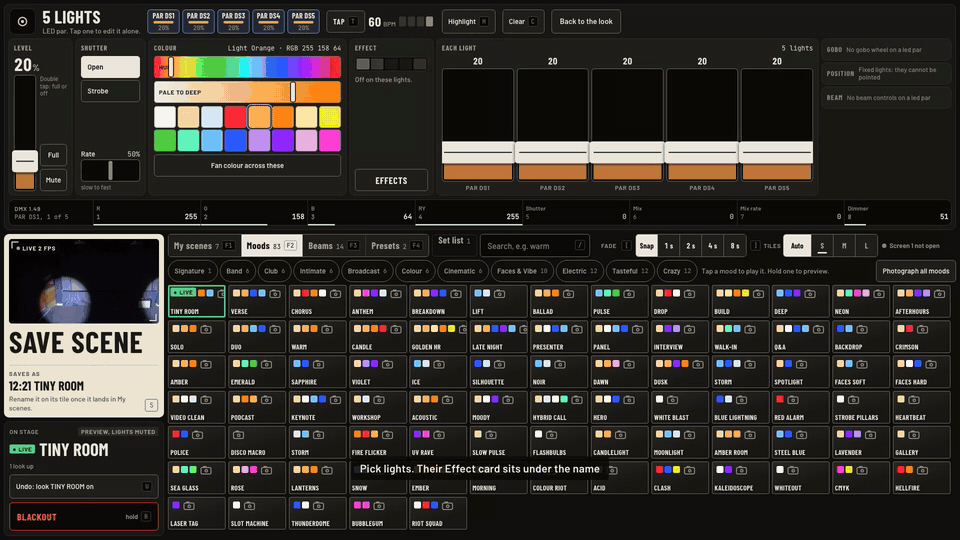Viewport: 960px width, 540px height.
Task: Switch to the Presets tab
Action: coord(396,246)
